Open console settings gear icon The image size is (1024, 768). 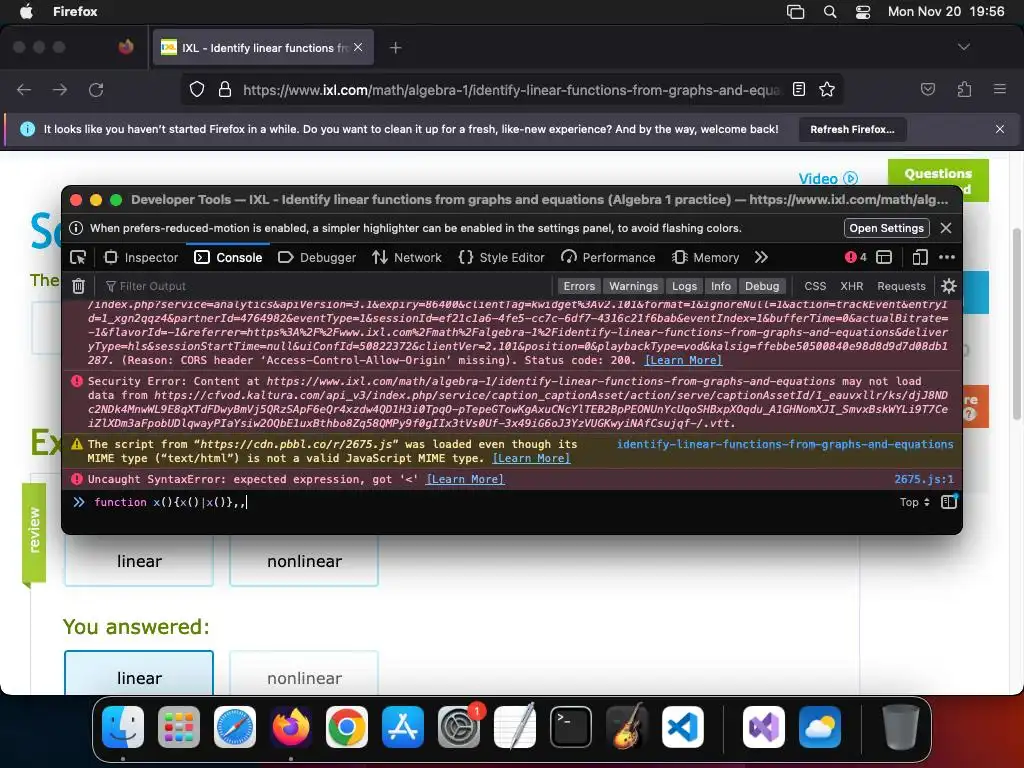click(949, 286)
